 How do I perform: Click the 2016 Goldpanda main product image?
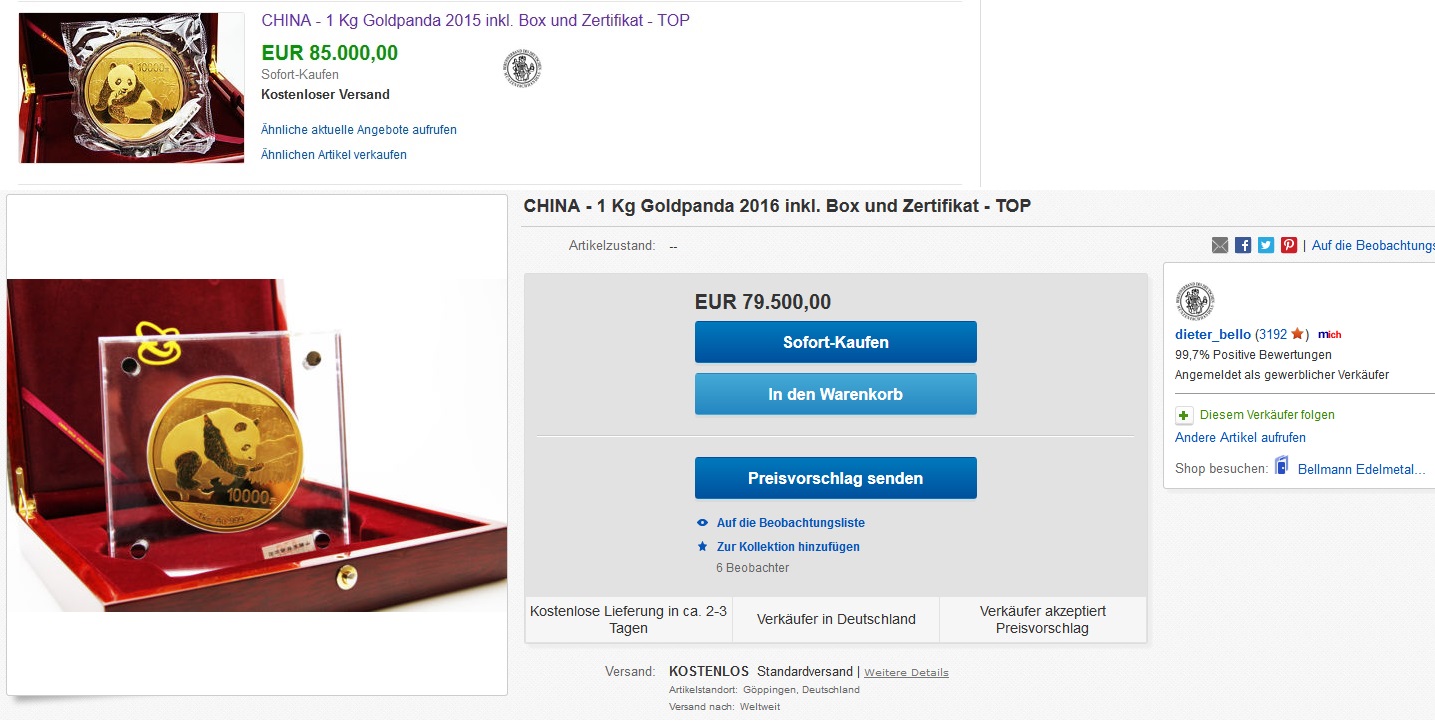pos(257,445)
